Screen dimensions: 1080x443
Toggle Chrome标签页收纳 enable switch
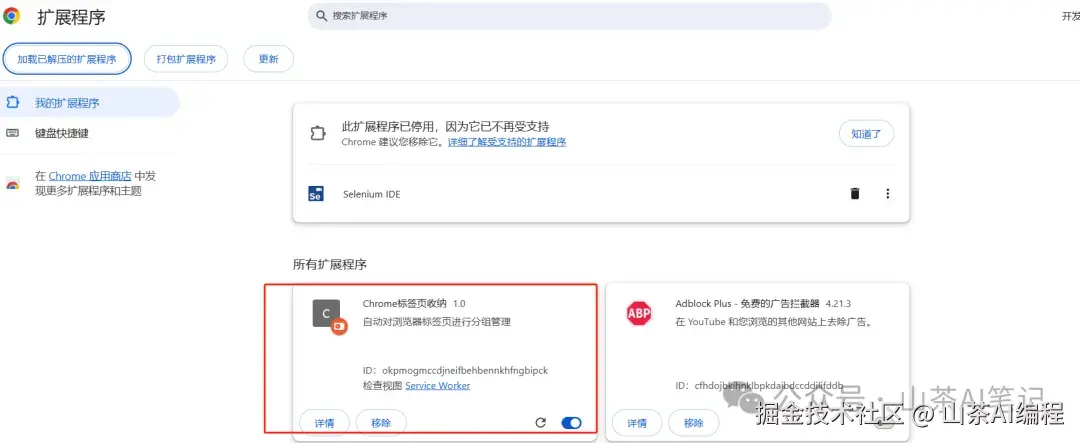click(x=572, y=423)
